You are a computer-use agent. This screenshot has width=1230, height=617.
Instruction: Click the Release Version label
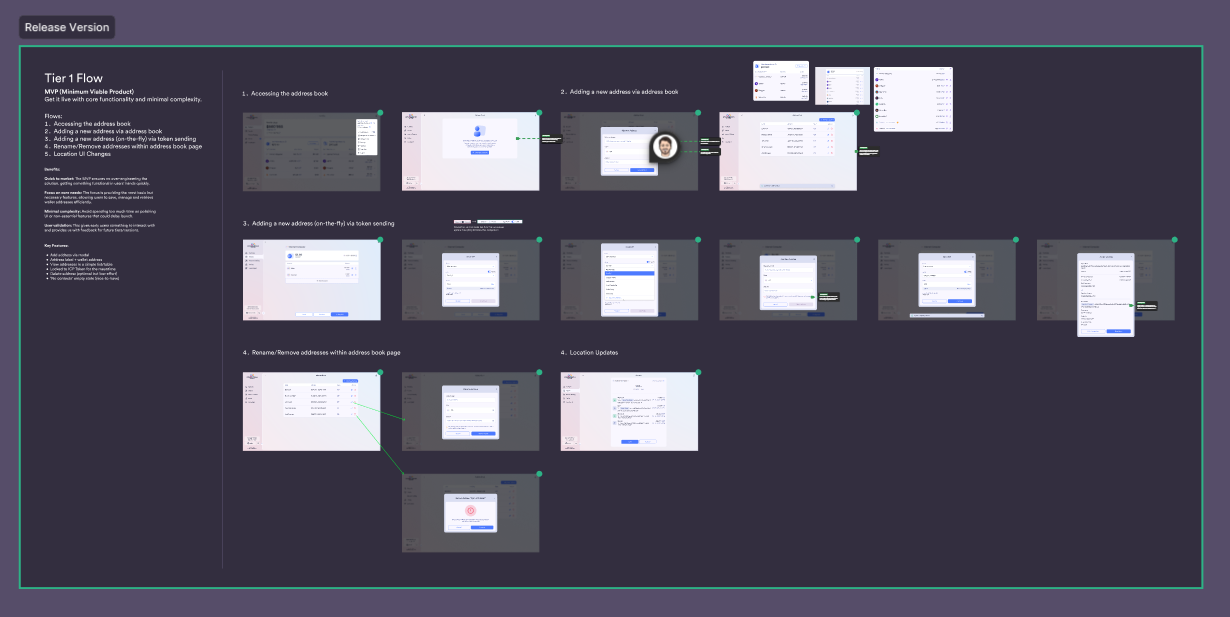click(x=67, y=27)
